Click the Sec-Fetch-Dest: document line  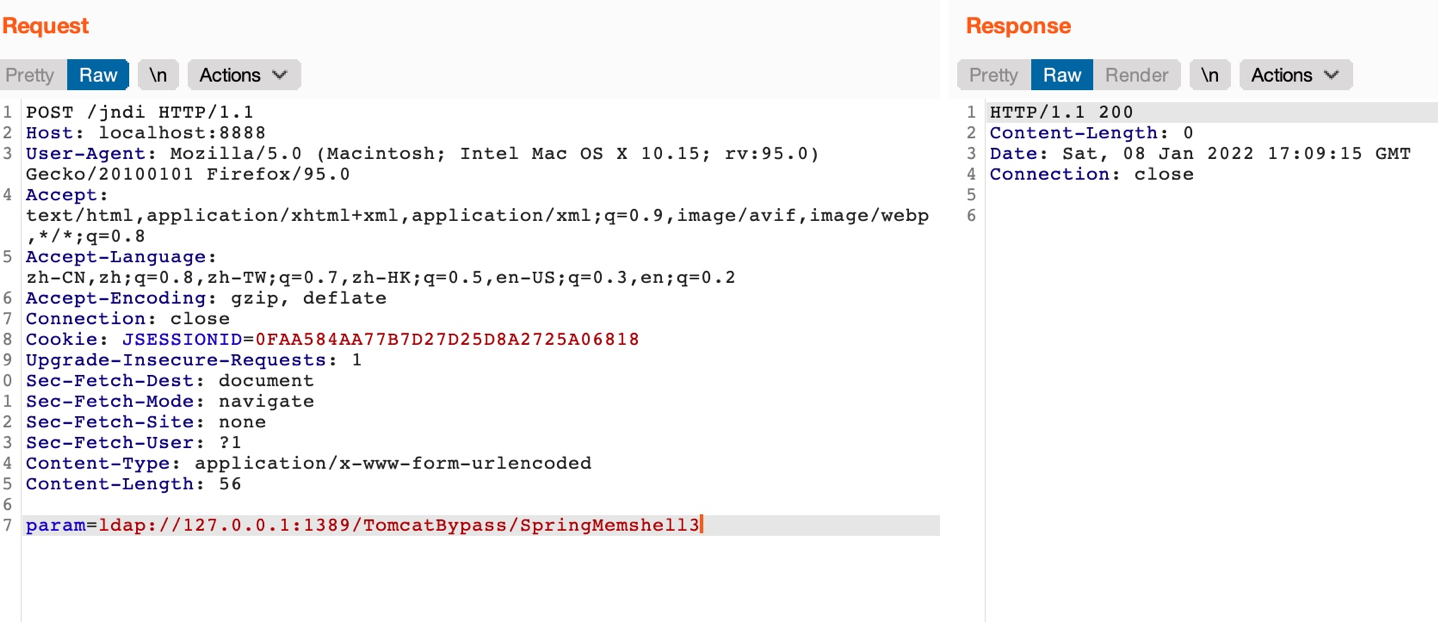tap(170, 381)
